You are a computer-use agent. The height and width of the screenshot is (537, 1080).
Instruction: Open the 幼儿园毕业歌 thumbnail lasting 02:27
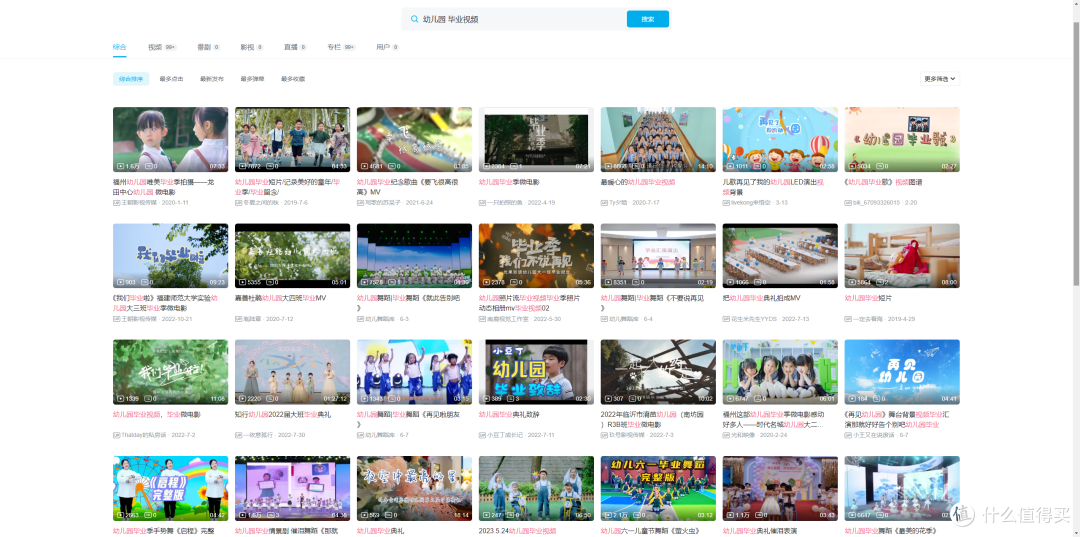click(902, 139)
